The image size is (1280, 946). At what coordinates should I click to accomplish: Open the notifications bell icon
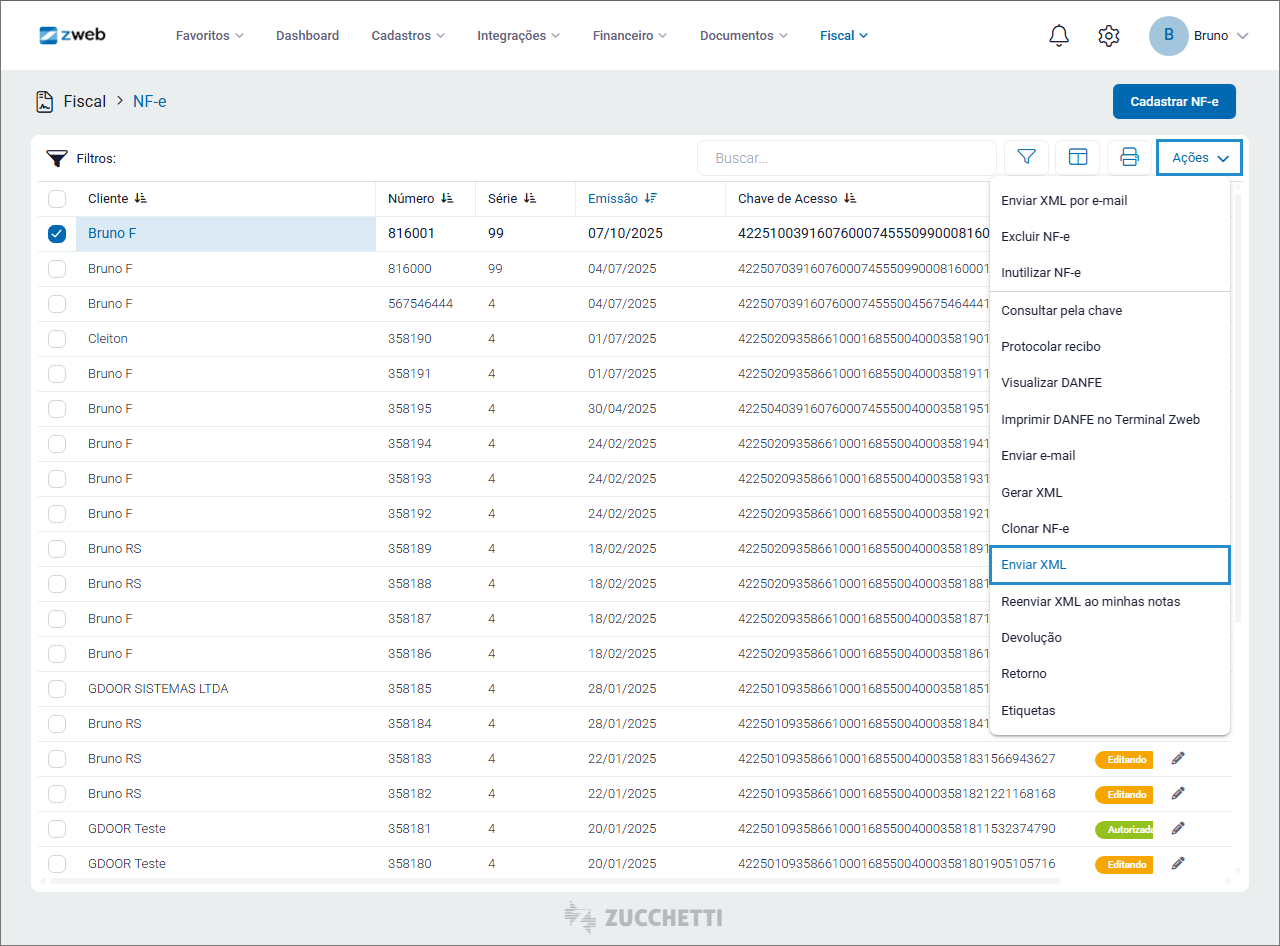[x=1059, y=36]
